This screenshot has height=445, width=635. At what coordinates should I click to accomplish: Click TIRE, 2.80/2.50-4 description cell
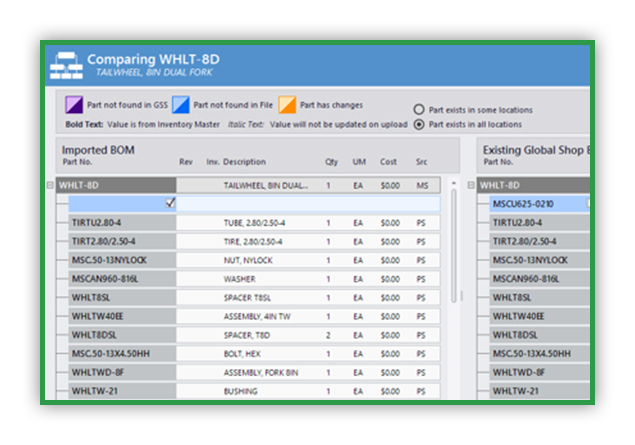(x=253, y=242)
